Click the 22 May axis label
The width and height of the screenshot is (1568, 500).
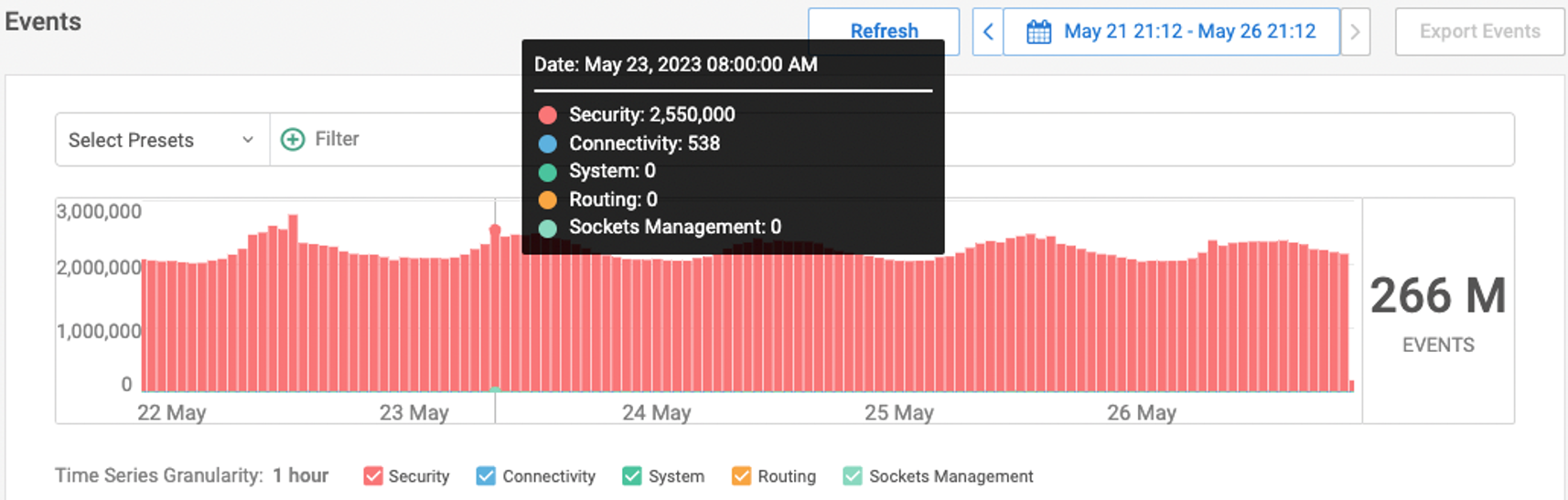click(x=172, y=412)
